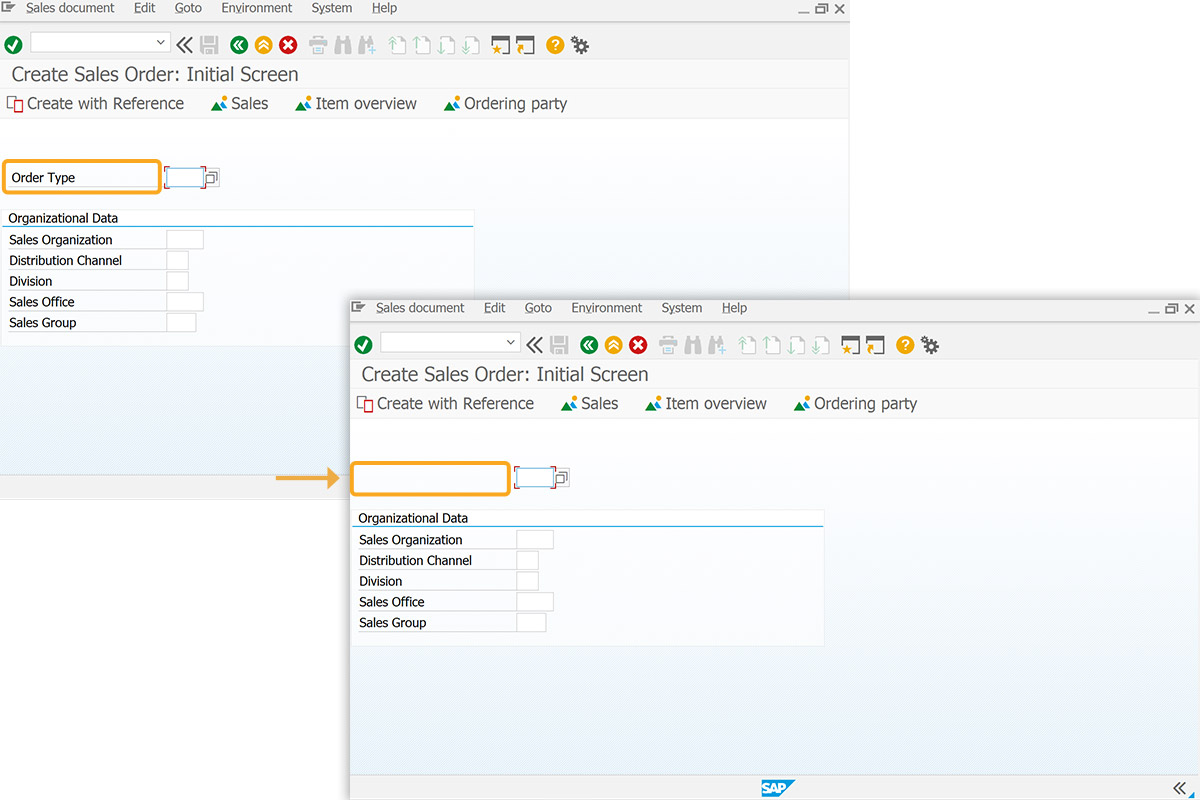Open the System menu in the front window
1200x800 pixels.
coord(682,308)
